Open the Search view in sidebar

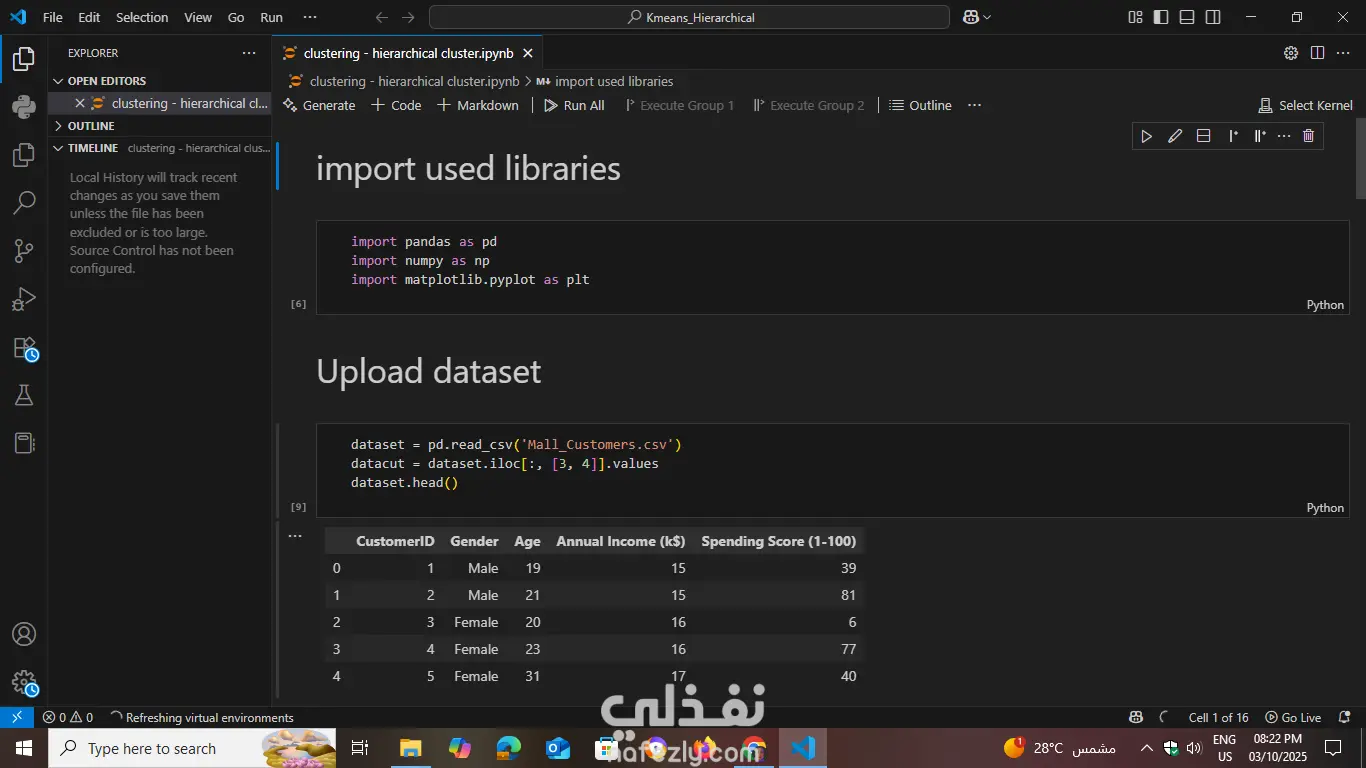22,203
